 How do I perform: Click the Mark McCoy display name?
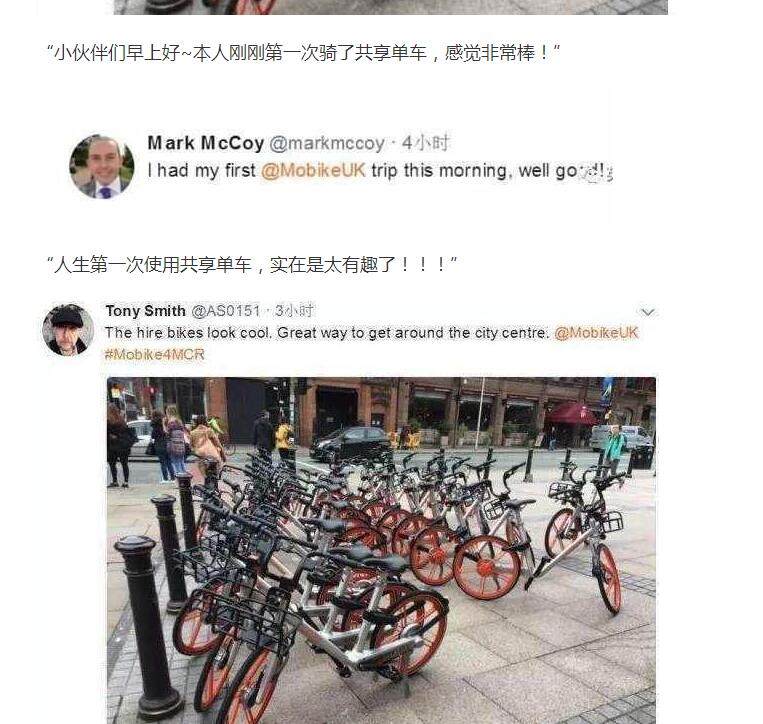(205, 143)
